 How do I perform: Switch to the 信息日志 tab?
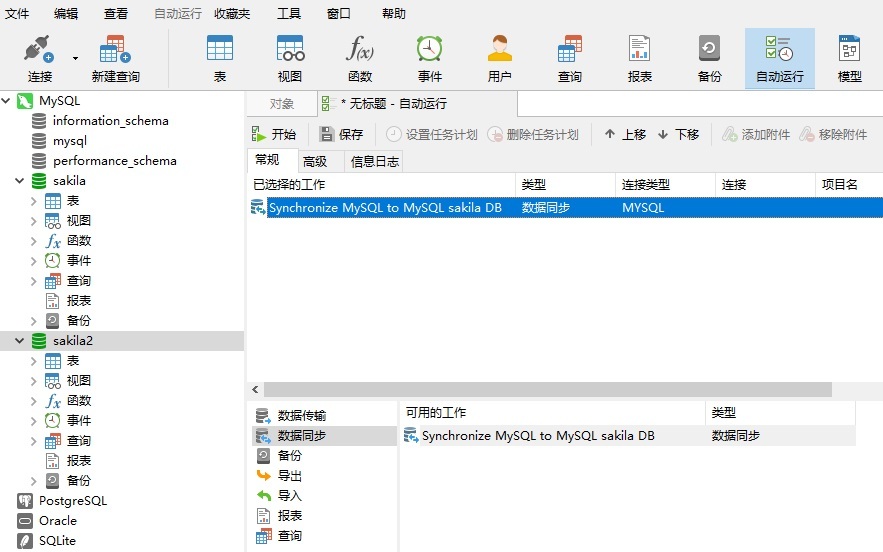374,162
